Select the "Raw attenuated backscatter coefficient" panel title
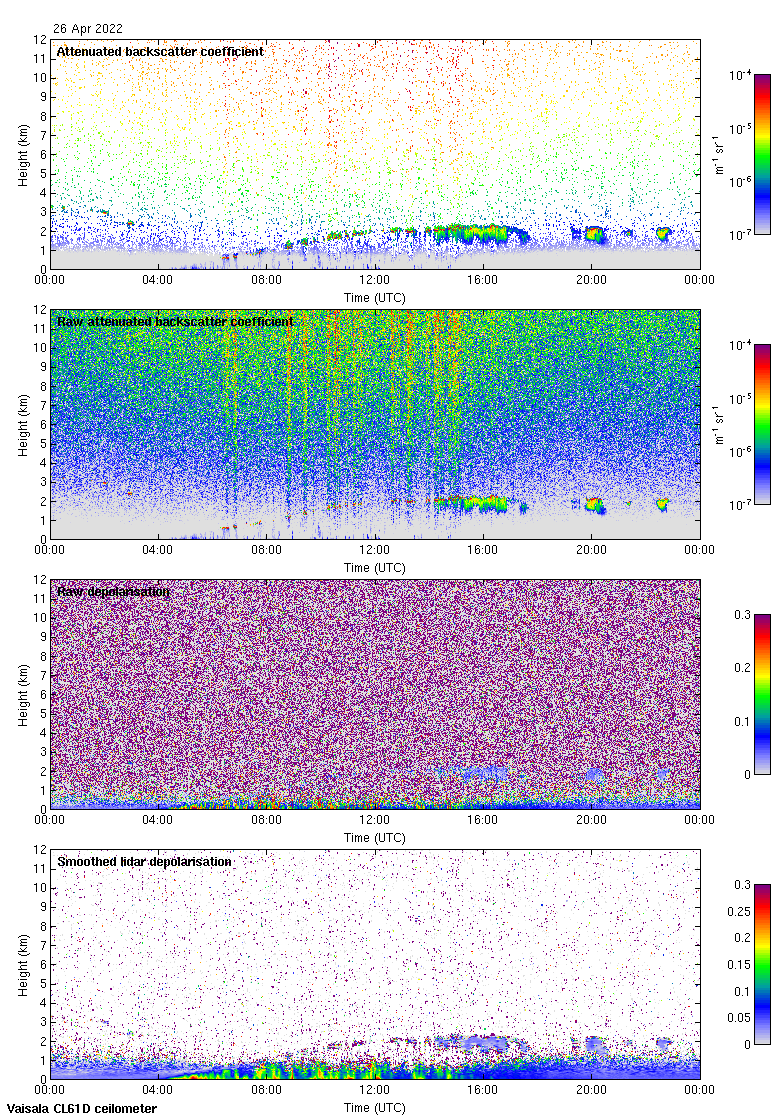The height and width of the screenshot is (1120, 780). click(x=175, y=321)
